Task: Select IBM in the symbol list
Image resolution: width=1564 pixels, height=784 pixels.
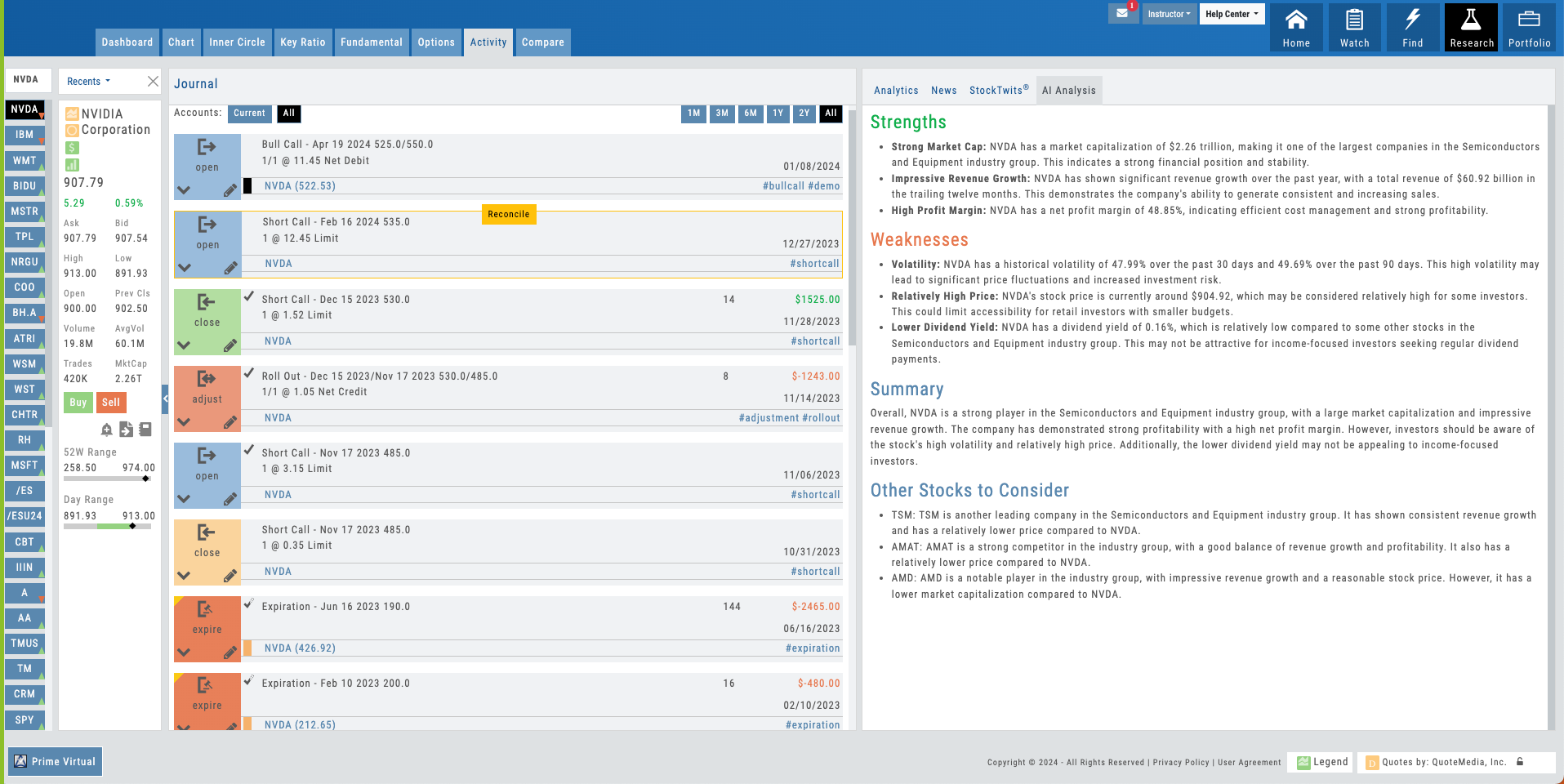Action: pyautogui.click(x=25, y=135)
